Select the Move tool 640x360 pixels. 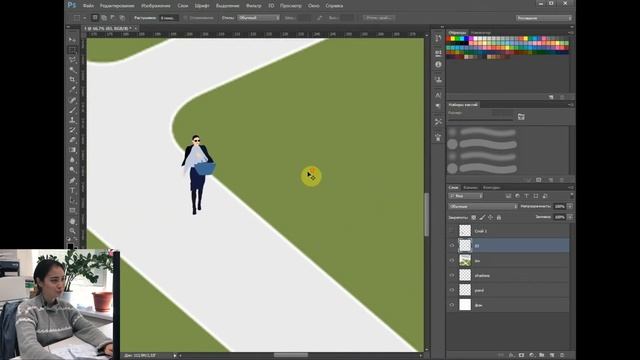click(x=73, y=40)
